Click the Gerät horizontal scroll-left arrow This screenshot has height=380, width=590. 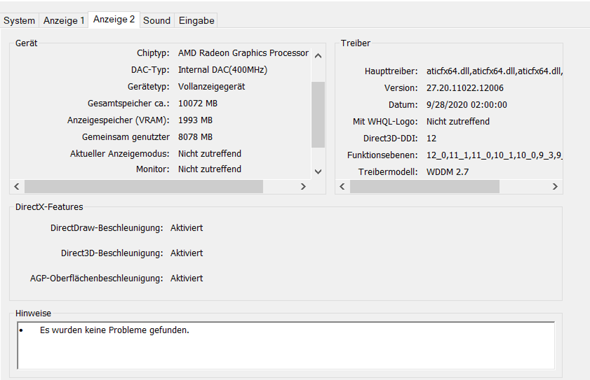tap(17, 186)
